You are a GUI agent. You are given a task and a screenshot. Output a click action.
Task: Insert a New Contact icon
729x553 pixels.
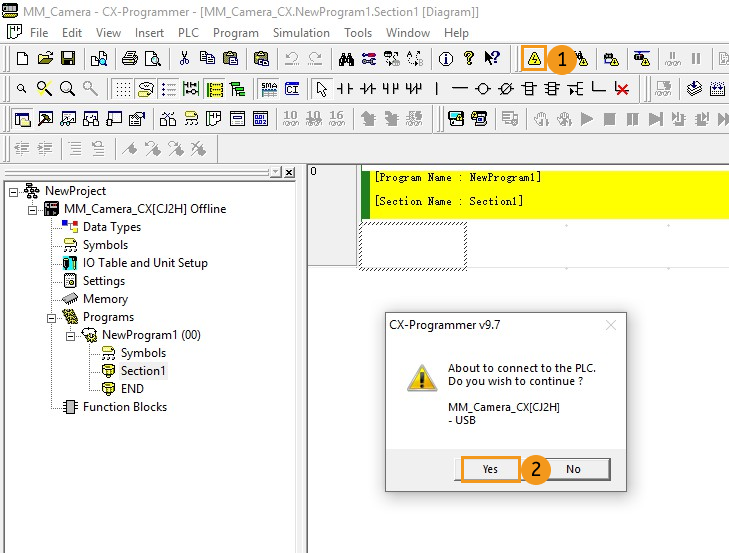coord(345,89)
